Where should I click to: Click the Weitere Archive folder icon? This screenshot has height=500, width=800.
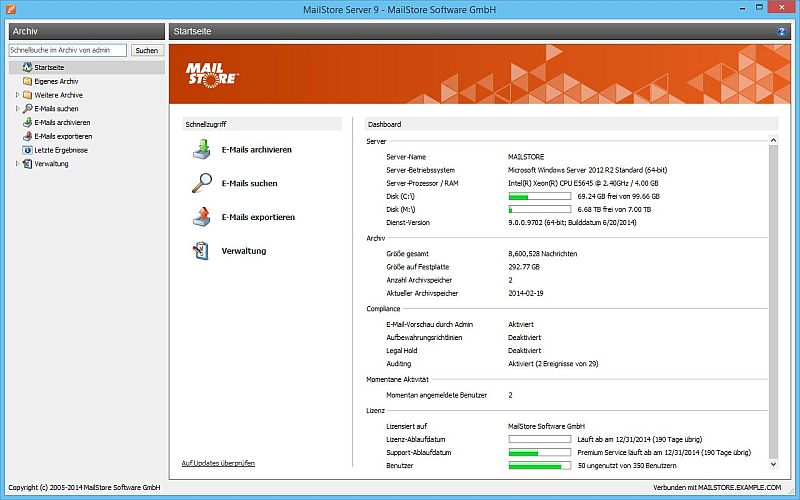coord(27,95)
